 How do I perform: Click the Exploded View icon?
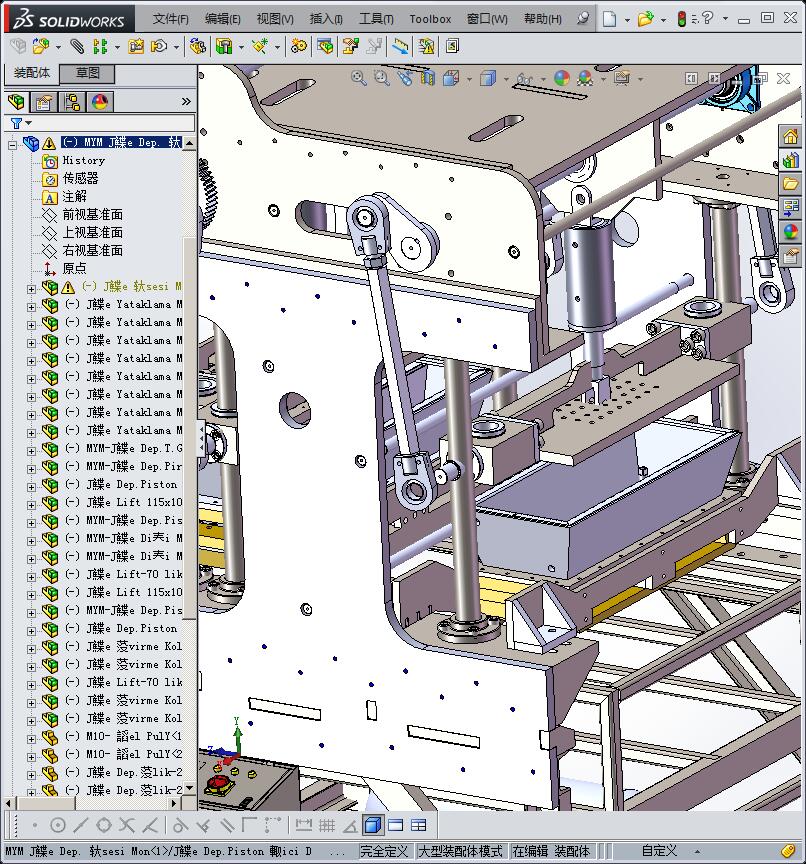[x=350, y=47]
